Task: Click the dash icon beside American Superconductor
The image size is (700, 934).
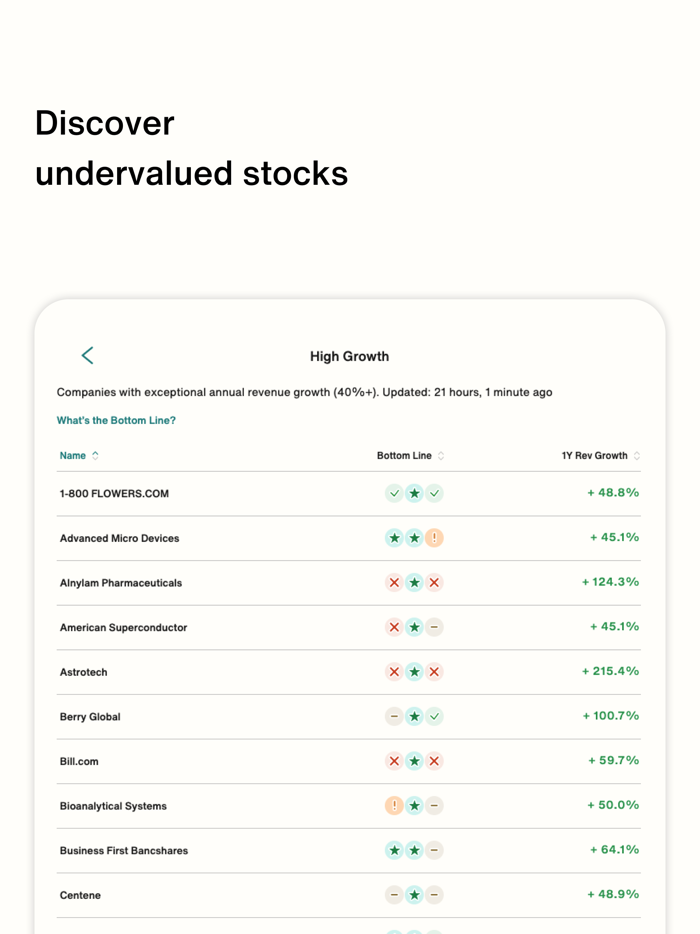Action: coord(434,627)
